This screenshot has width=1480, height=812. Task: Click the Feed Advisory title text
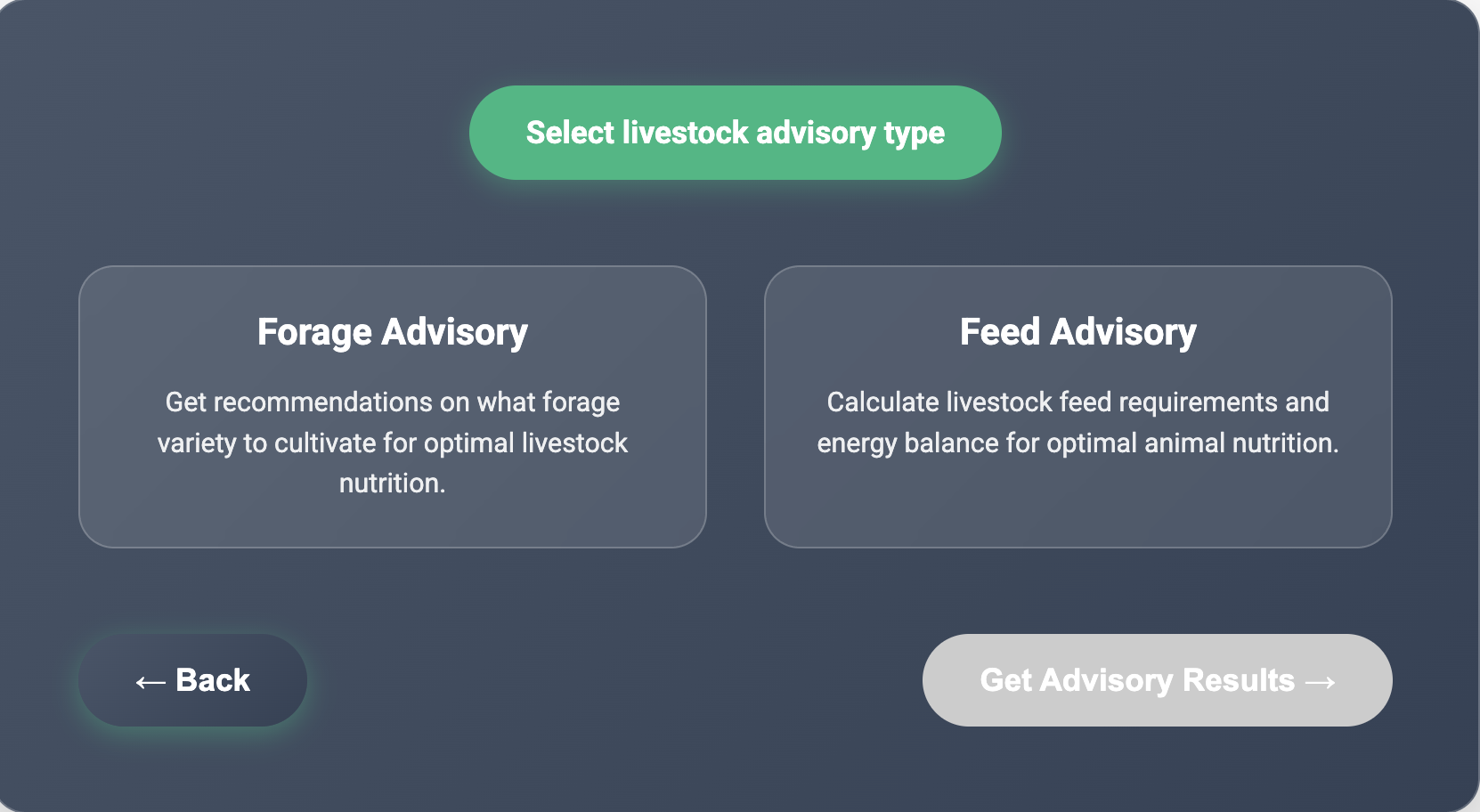coord(1077,332)
